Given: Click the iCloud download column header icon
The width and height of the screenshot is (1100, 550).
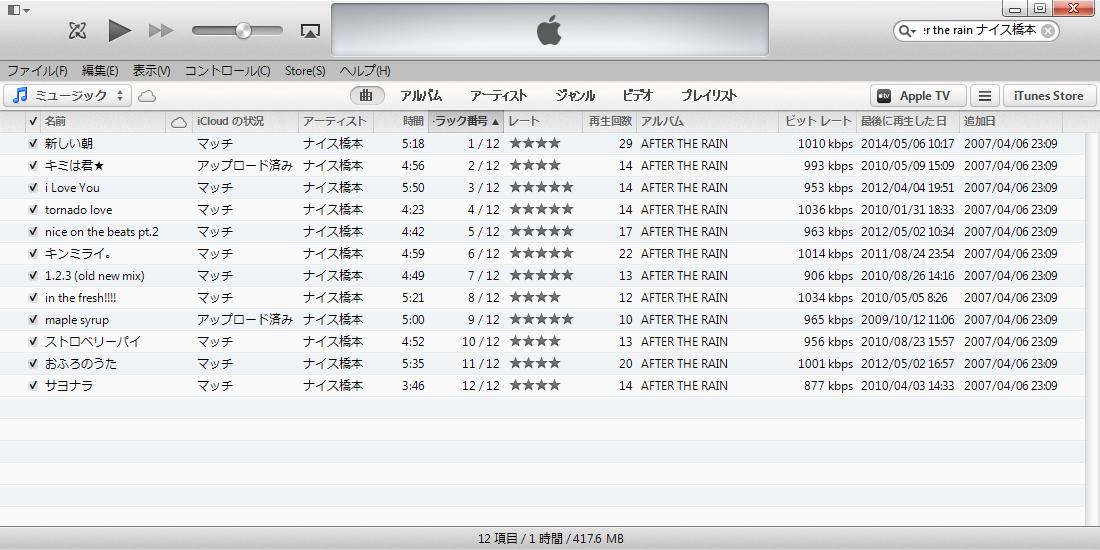Looking at the screenshot, I should point(179,122).
